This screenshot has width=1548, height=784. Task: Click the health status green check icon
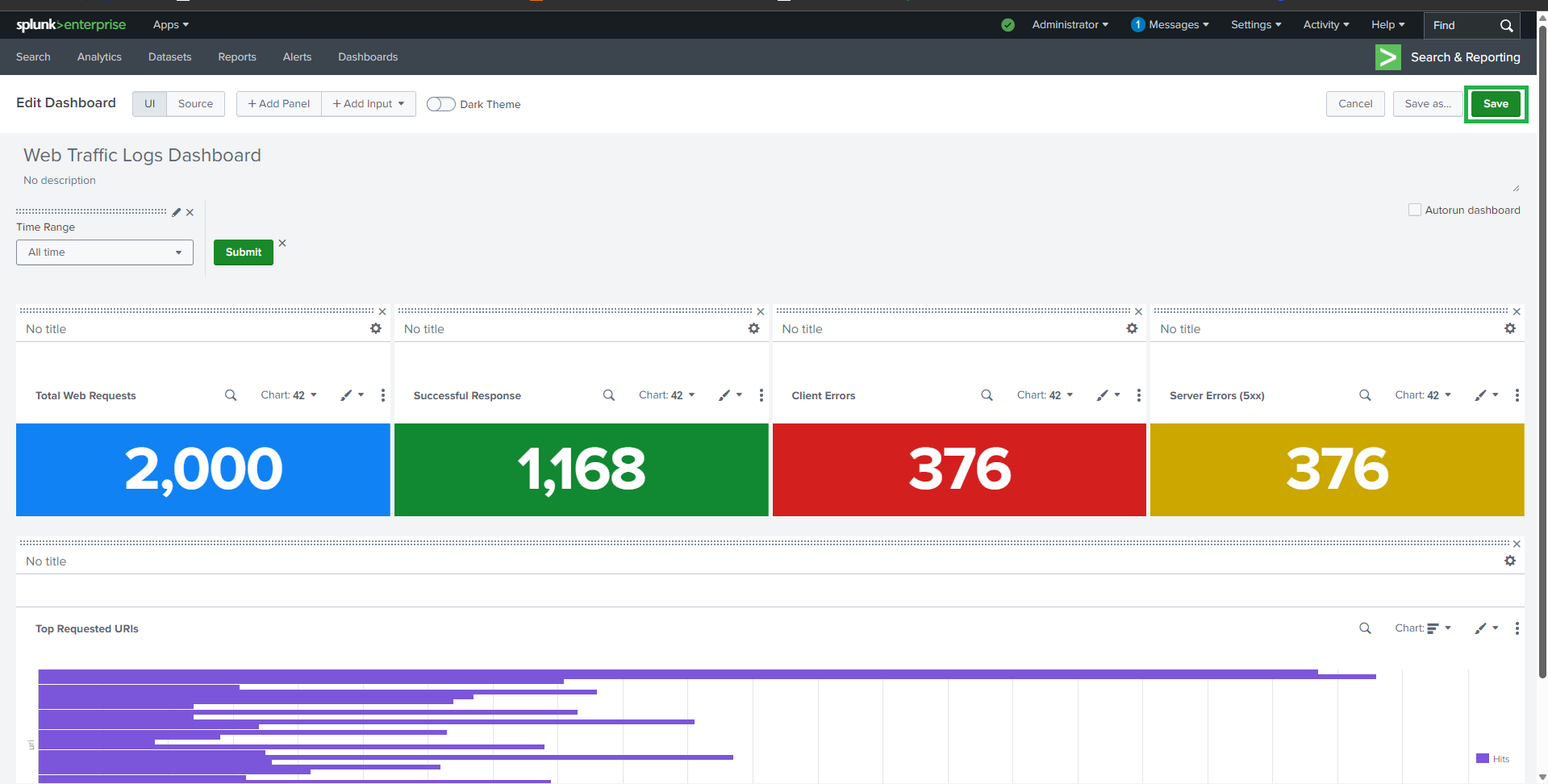[1008, 25]
